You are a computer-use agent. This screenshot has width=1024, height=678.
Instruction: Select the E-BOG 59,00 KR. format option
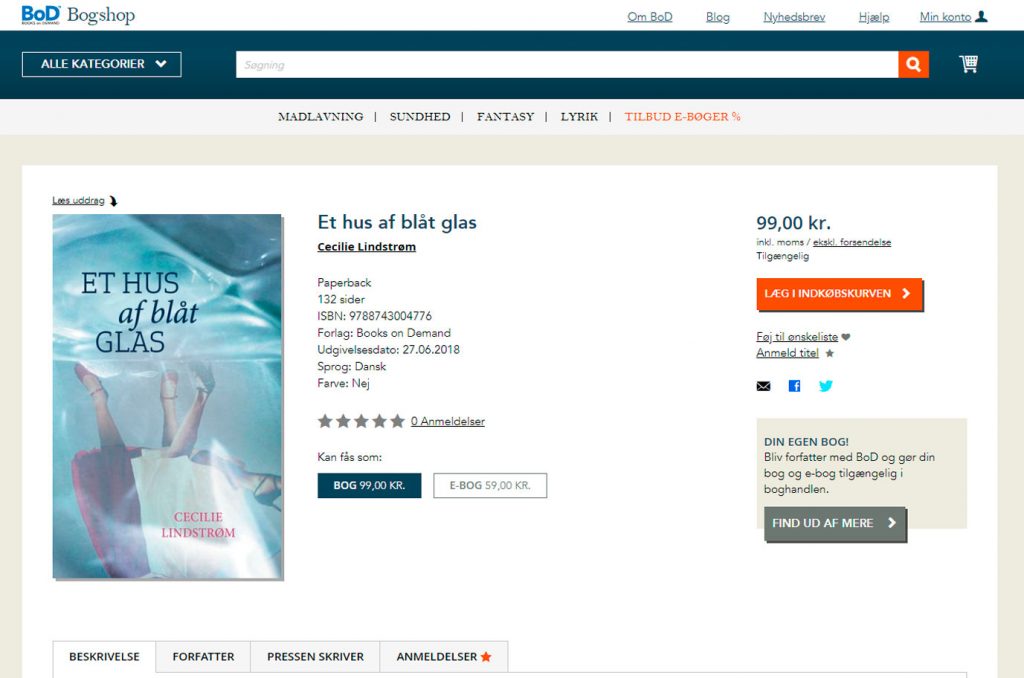[x=490, y=485]
